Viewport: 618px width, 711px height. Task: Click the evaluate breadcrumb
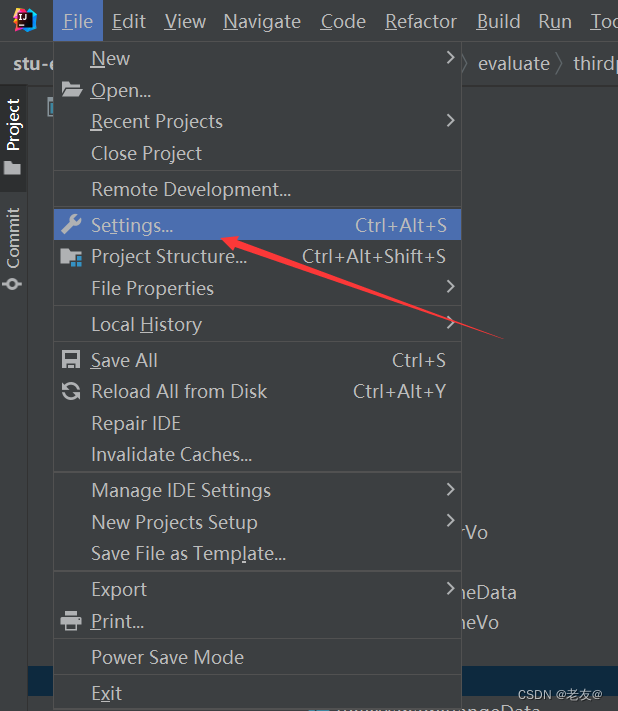pyautogui.click(x=514, y=63)
